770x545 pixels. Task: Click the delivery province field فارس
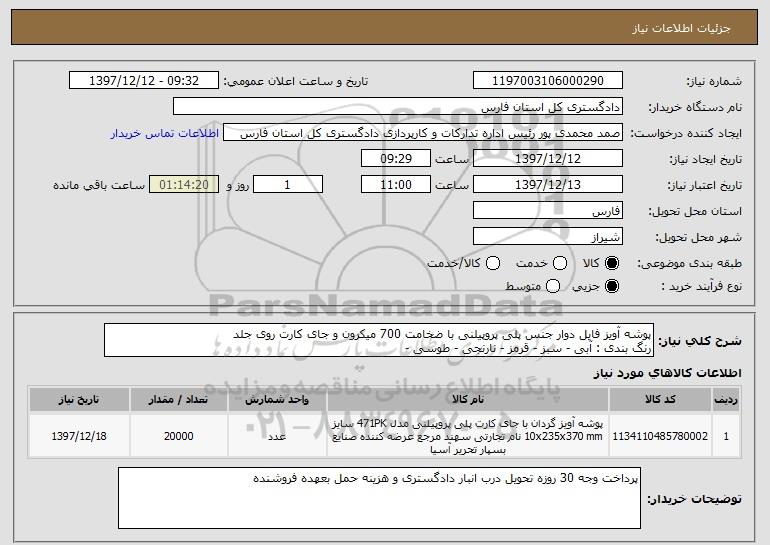548,211
